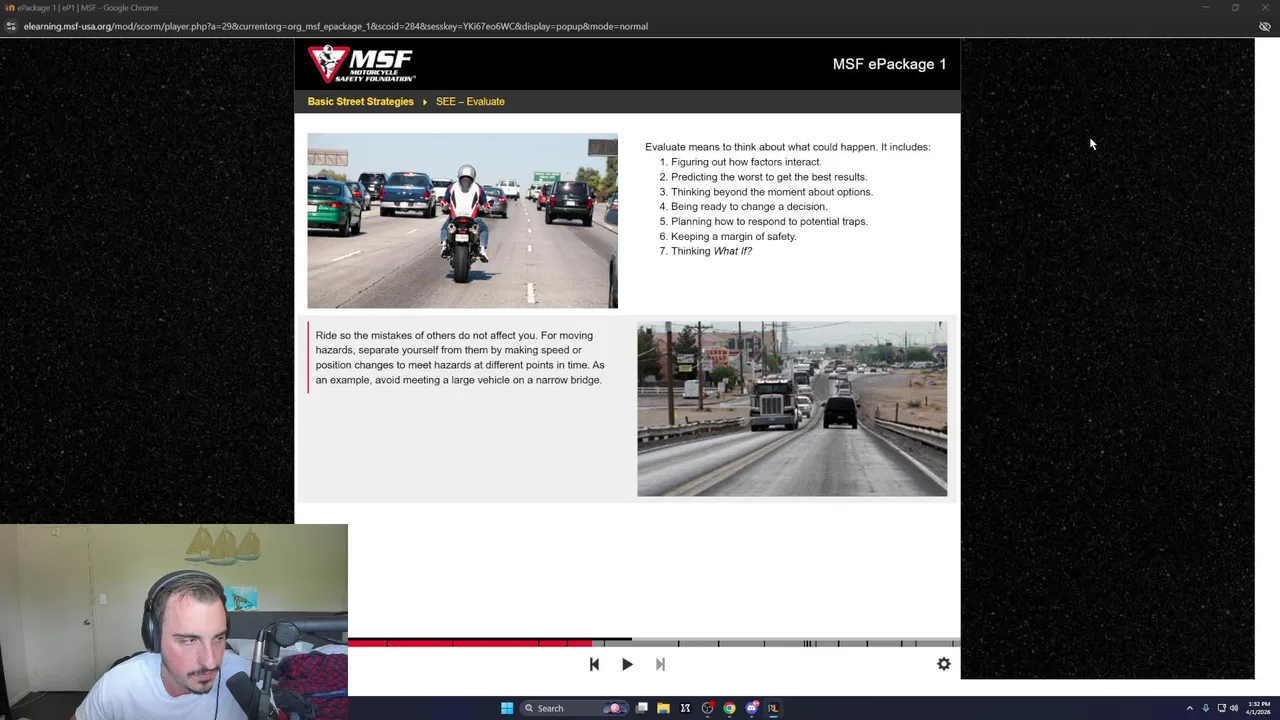This screenshot has width=1280, height=720.
Task: Open the player settings gear
Action: (x=943, y=664)
